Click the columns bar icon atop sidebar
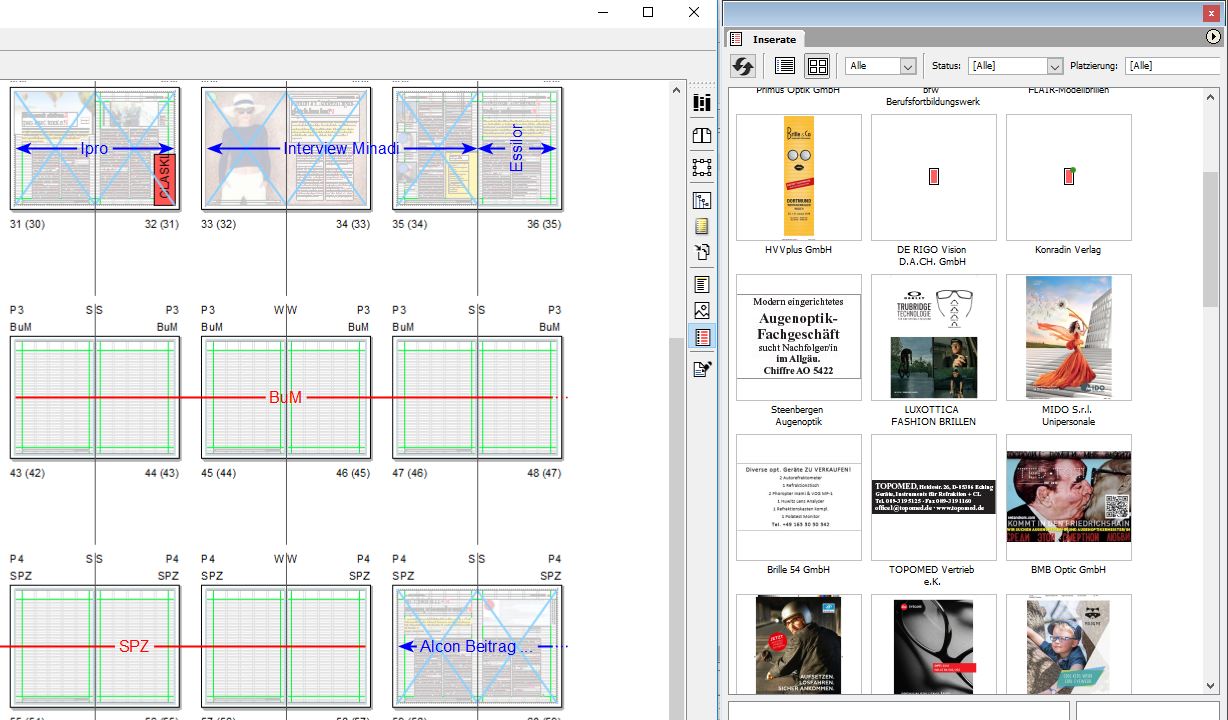1228x720 pixels. [x=702, y=103]
